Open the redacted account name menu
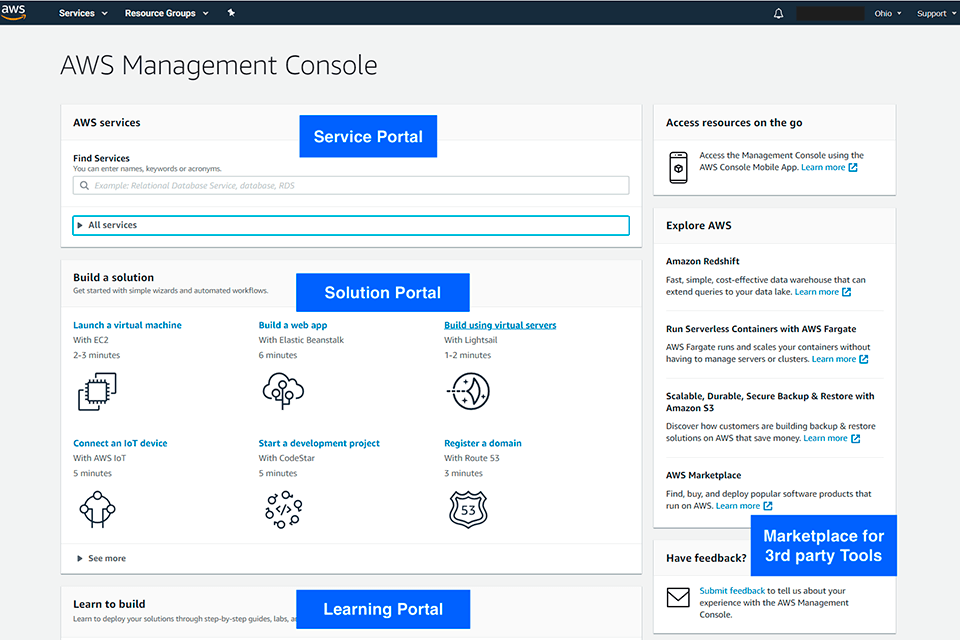Image resolution: width=960 pixels, height=640 pixels. coord(830,13)
